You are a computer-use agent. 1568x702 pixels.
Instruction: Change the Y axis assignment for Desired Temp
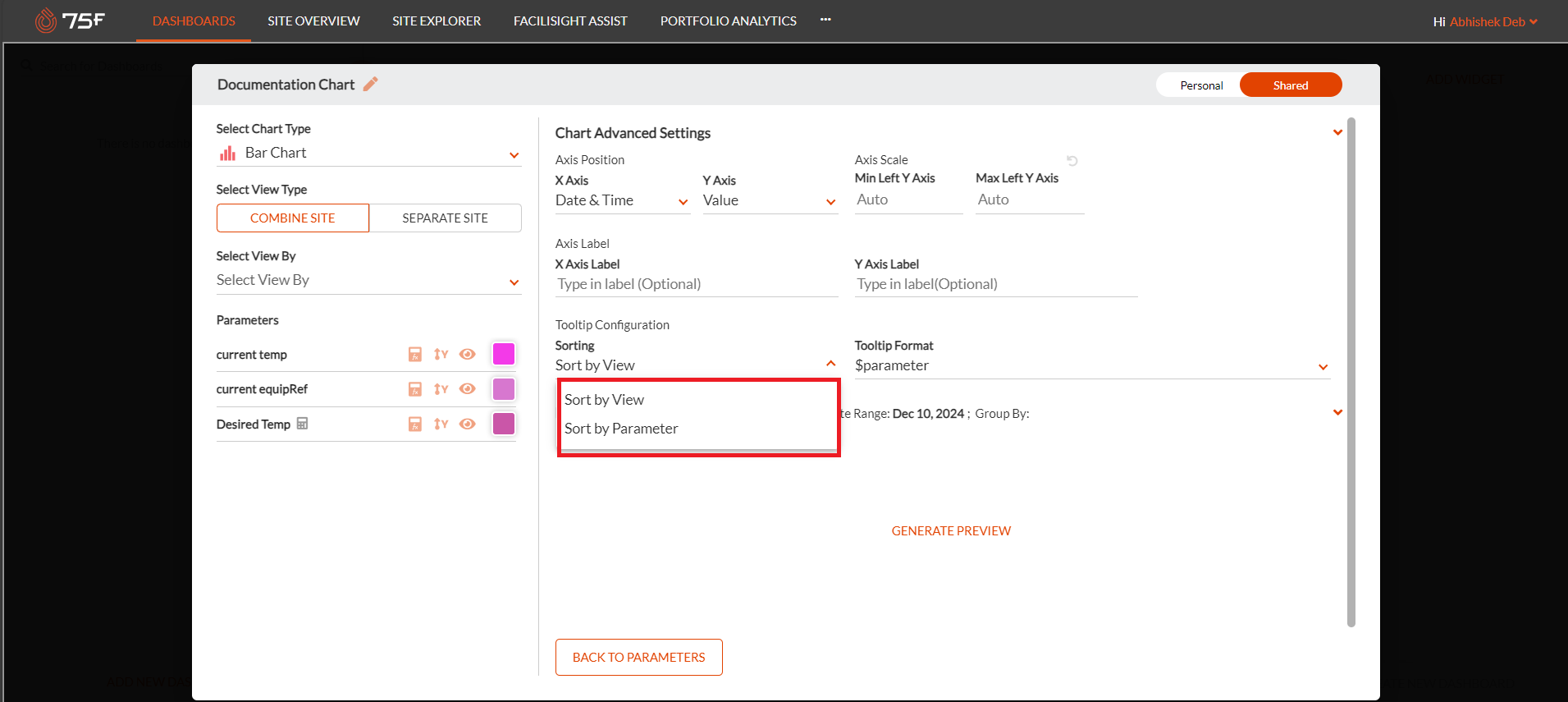tap(441, 424)
